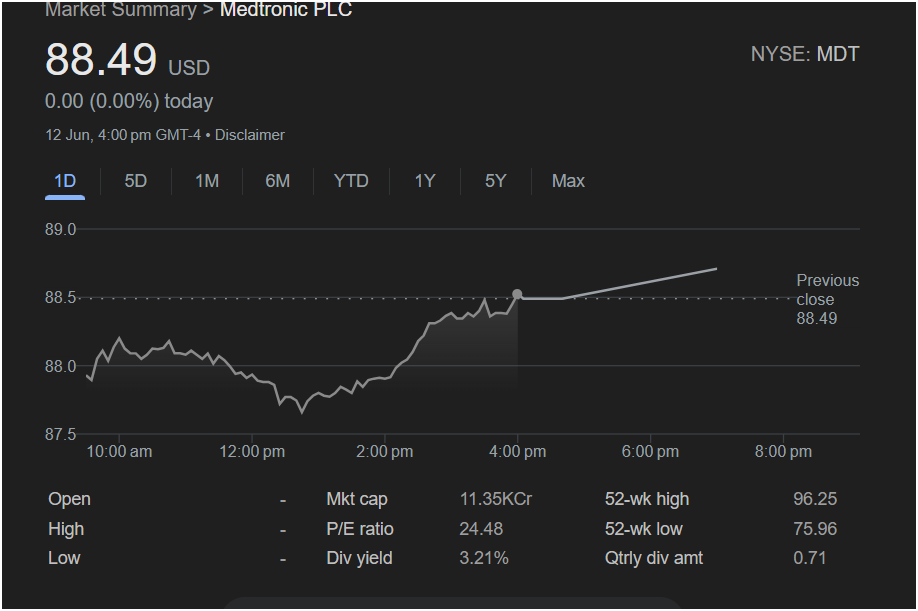918x611 pixels.
Task: Switch to the 1Y tab
Action: pyautogui.click(x=425, y=181)
